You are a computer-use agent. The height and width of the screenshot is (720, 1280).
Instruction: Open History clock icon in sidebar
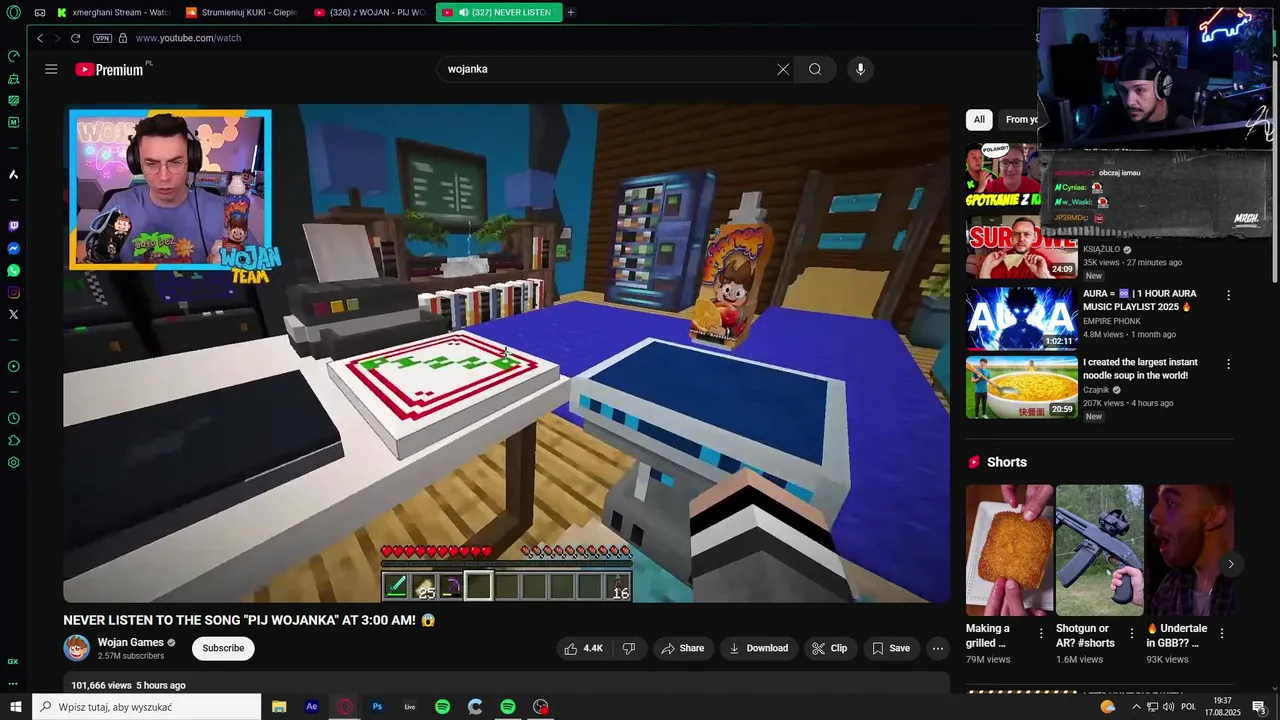pyautogui.click(x=13, y=418)
